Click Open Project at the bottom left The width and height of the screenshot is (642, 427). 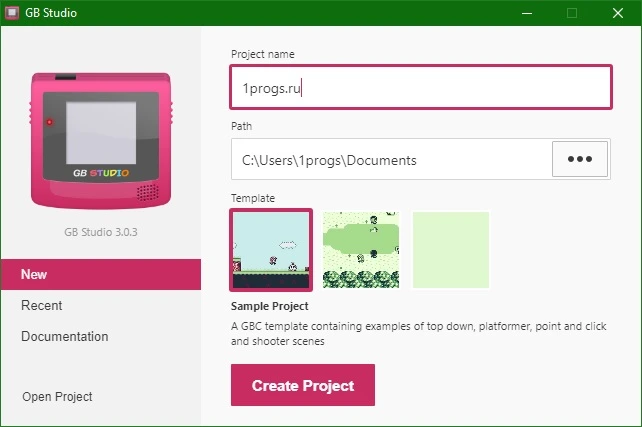pyautogui.click(x=57, y=397)
